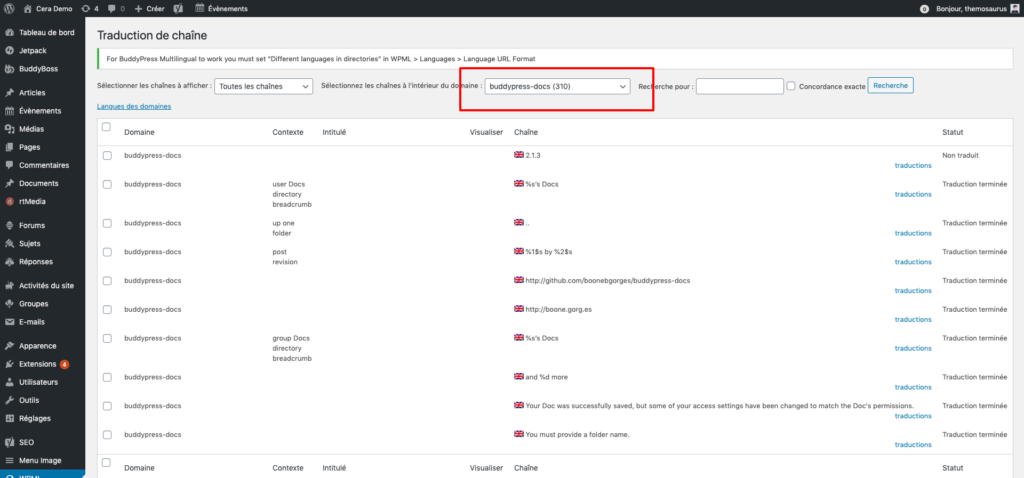
Task: Open the Cera Demo home icon
Action: click(27, 8)
